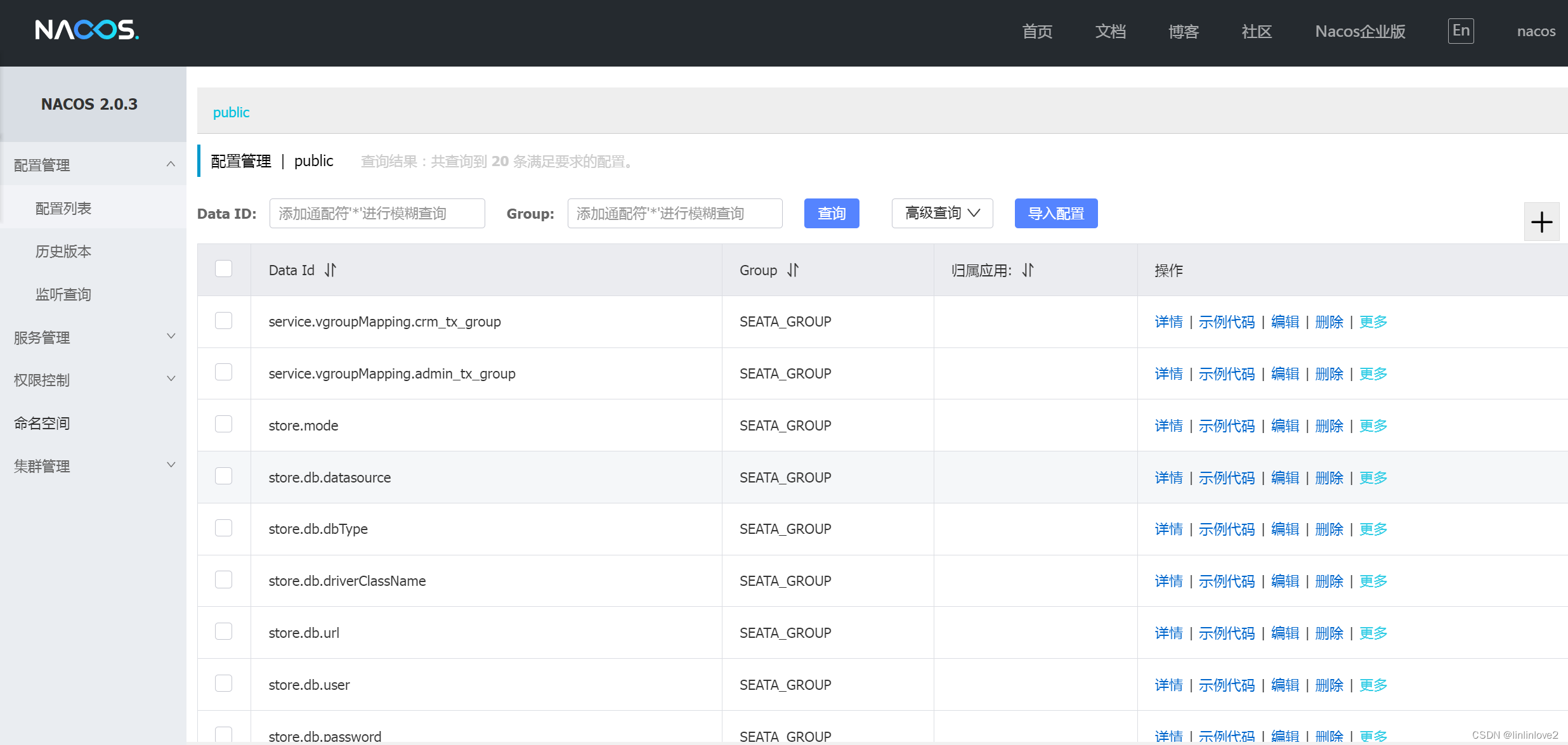Image resolution: width=1568 pixels, height=745 pixels.
Task: Click the plus icon to add config
Action: (x=1541, y=222)
